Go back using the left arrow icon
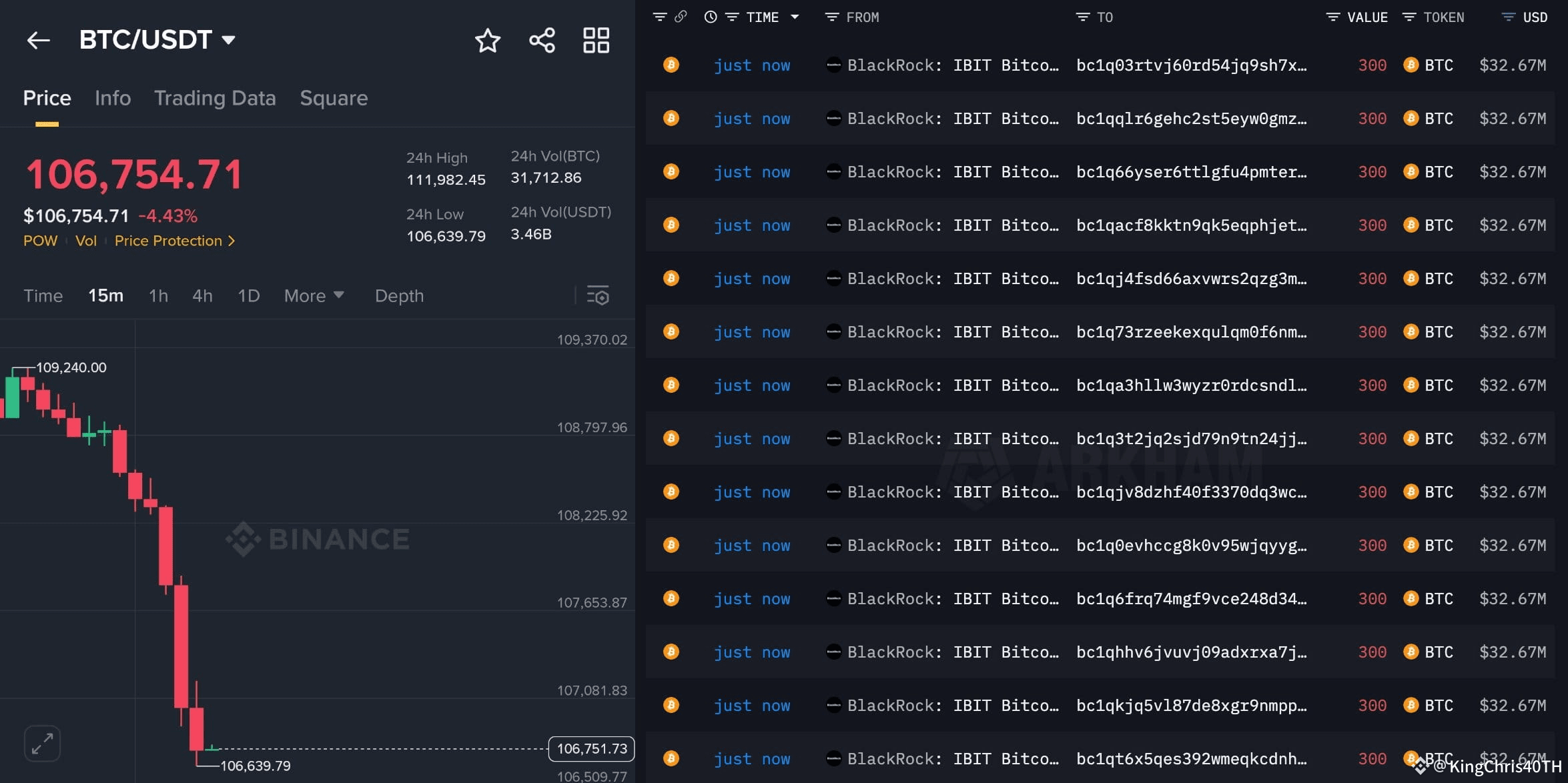Image resolution: width=1568 pixels, height=783 pixels. [x=38, y=41]
